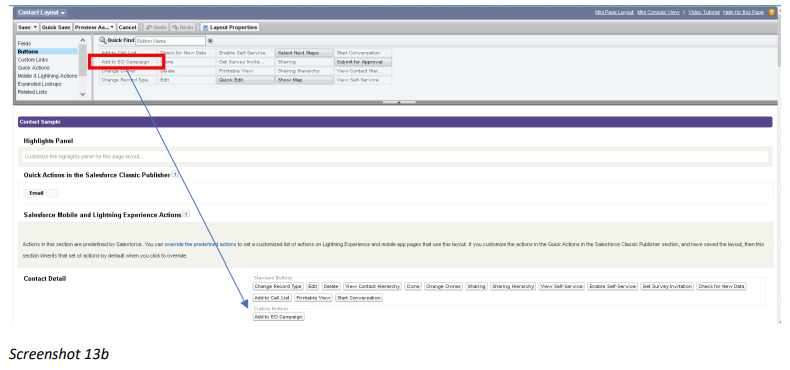Click Clone in the Contact Detail standard buttons
Screen dimensions: 790x370
[x=413, y=286]
